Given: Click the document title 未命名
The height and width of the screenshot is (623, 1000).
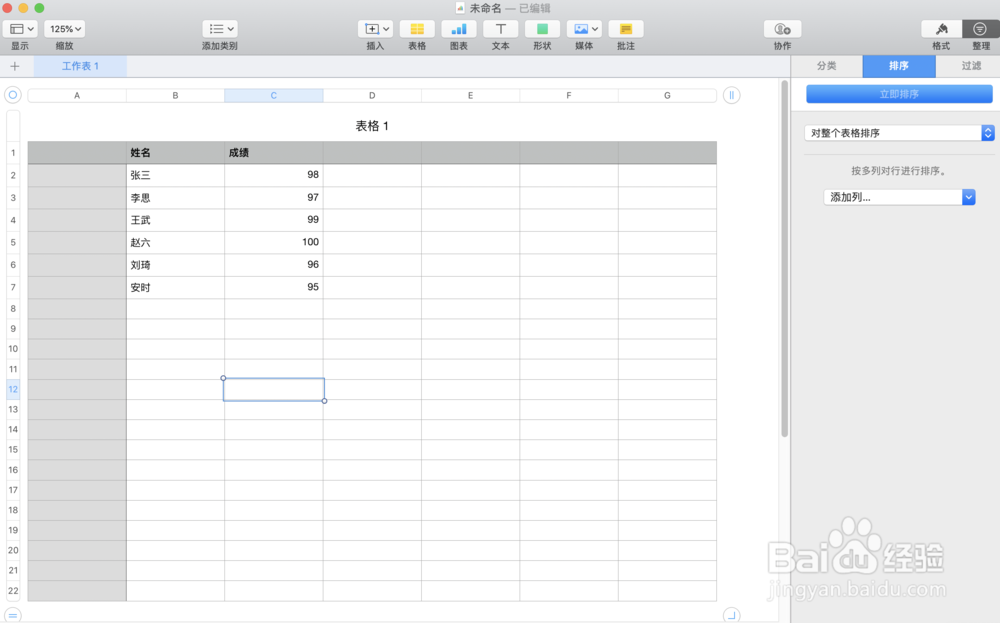Looking at the screenshot, I should [x=485, y=8].
